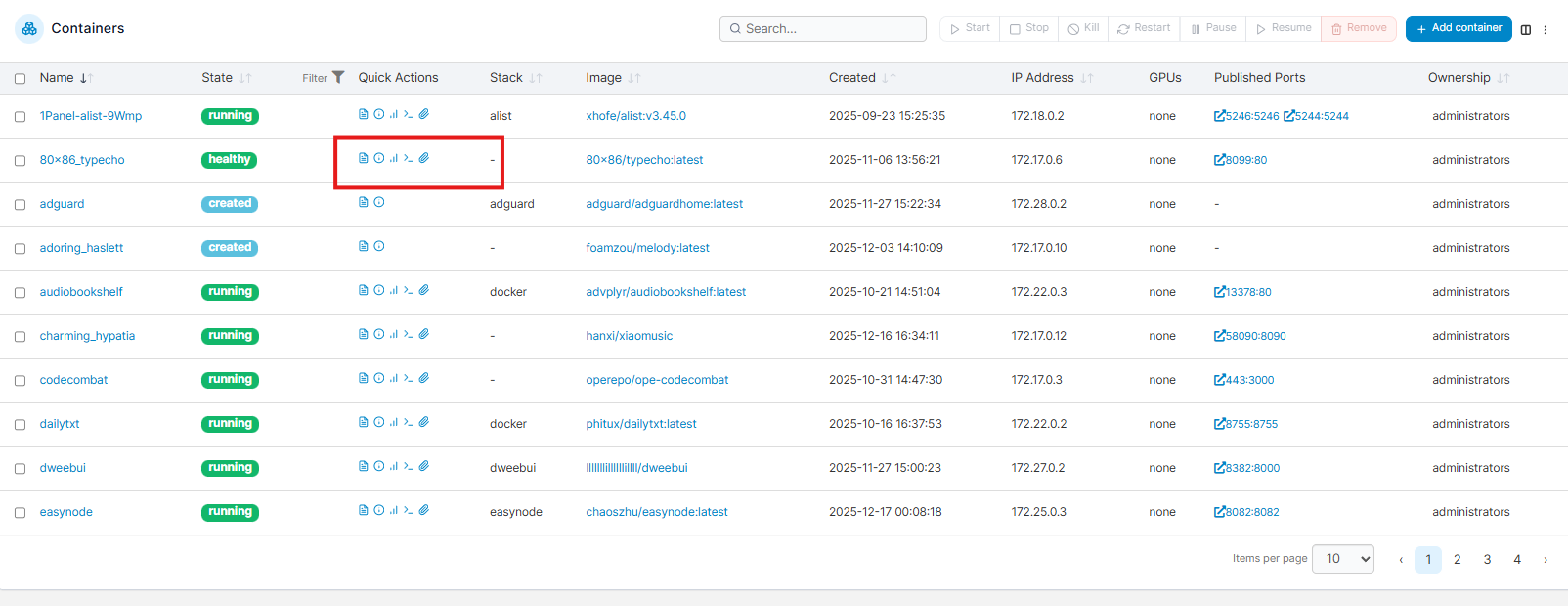This screenshot has width=1568, height=606.
Task: View stats for codecombat container
Action: click(x=394, y=378)
